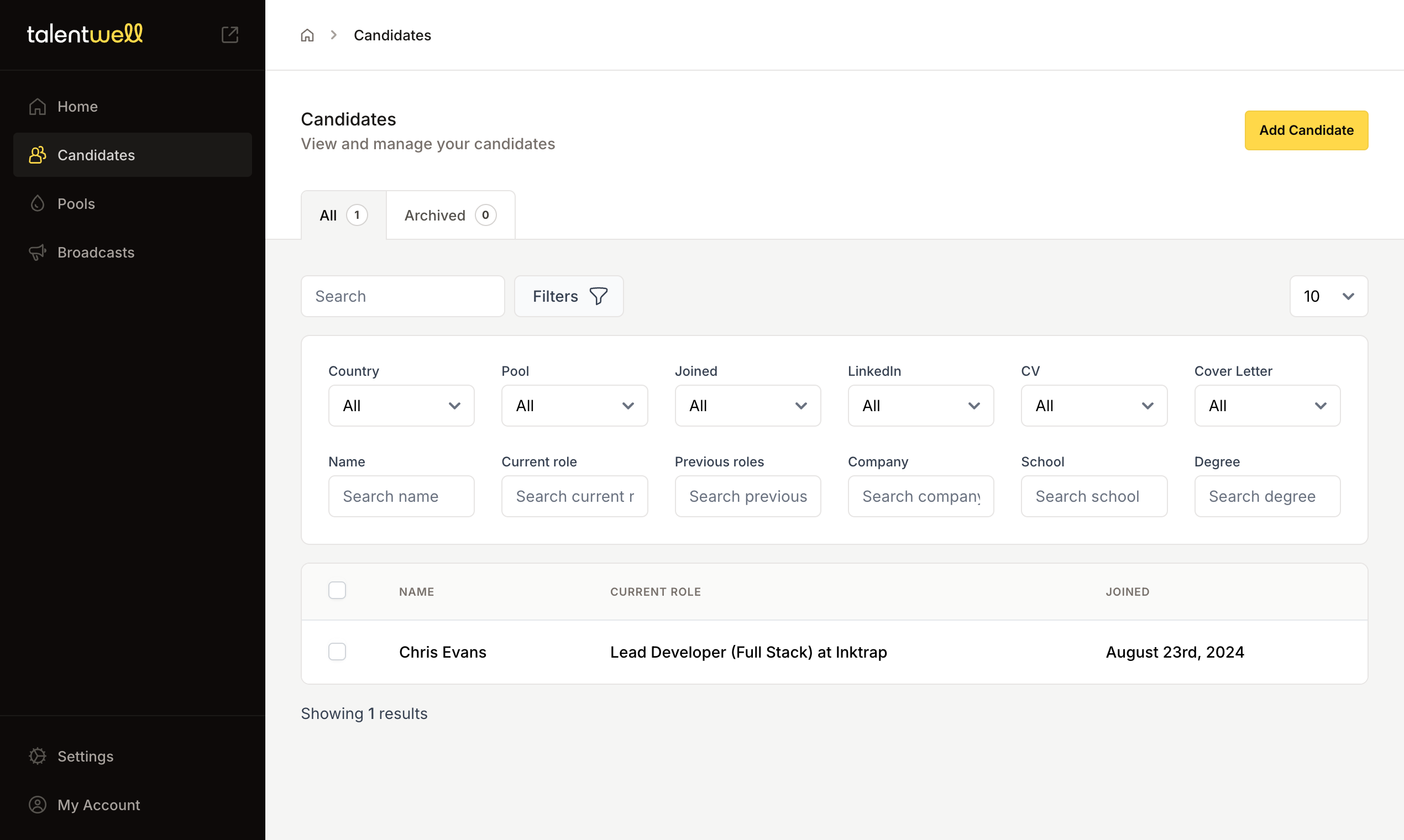Open the Chris Evans candidate entry
This screenshot has height=840, width=1404.
tap(442, 652)
